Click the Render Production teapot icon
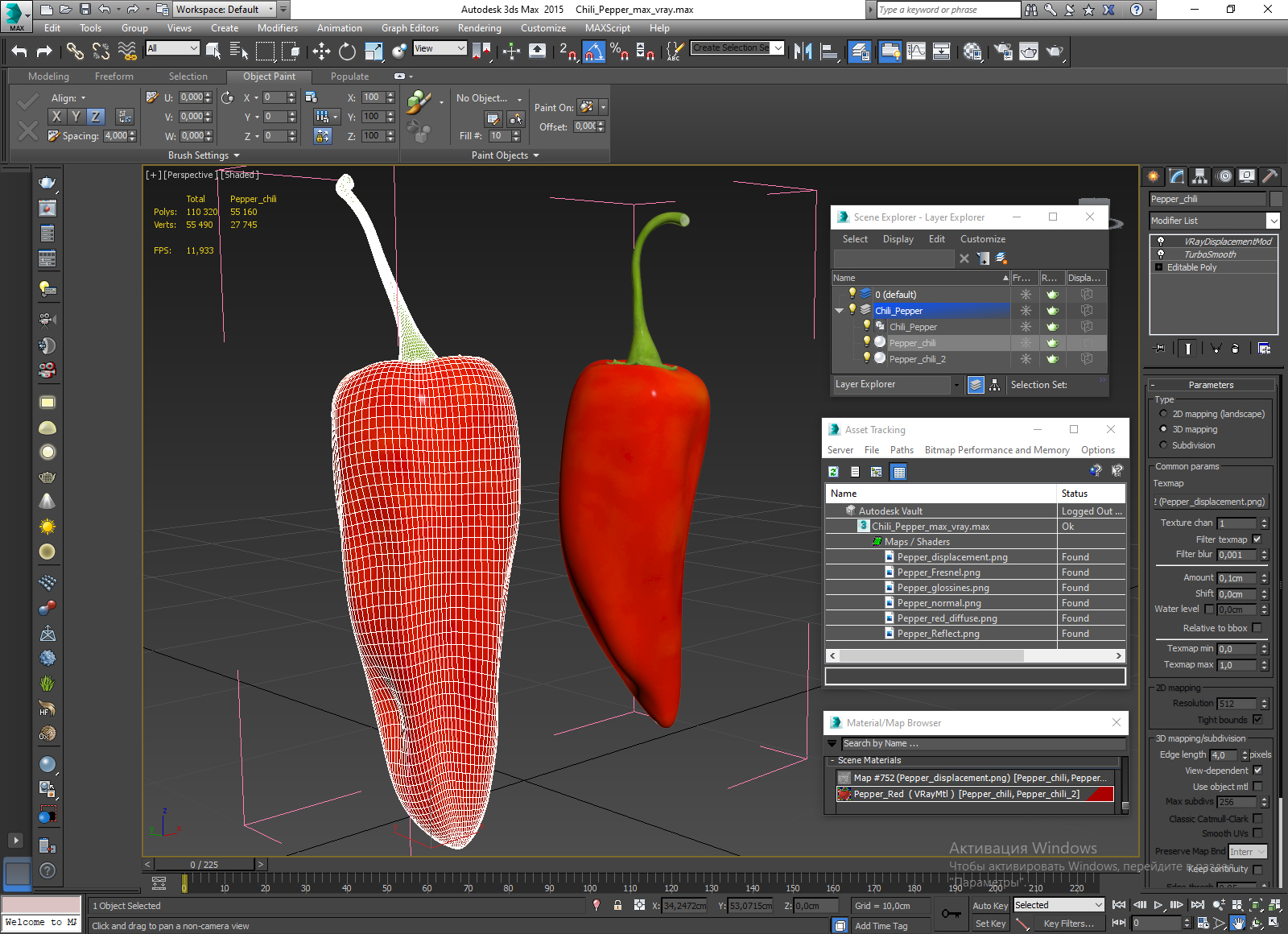Screen dimensions: 1288x934 click(1055, 52)
